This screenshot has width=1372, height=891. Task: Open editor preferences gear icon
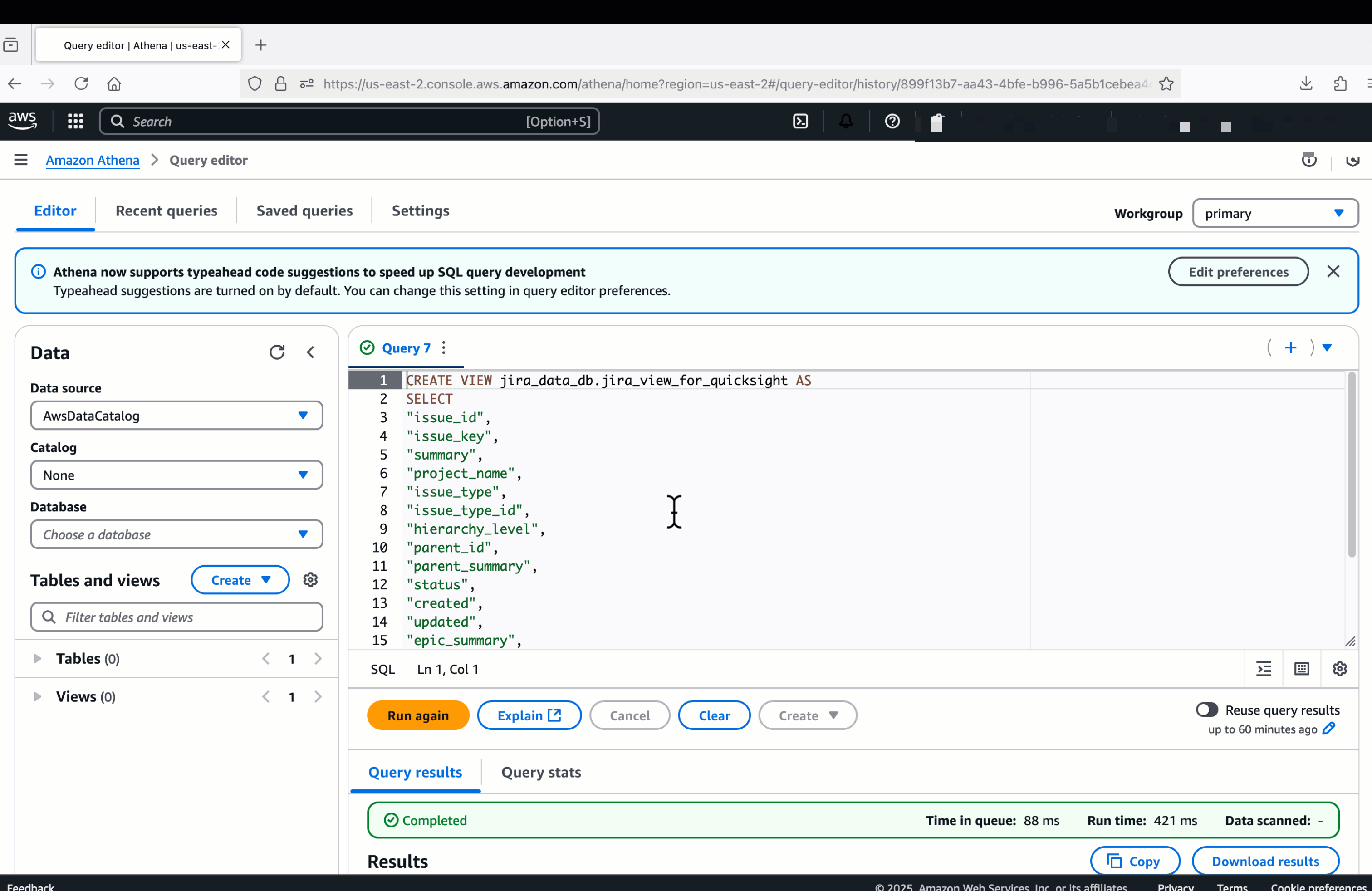1340,669
